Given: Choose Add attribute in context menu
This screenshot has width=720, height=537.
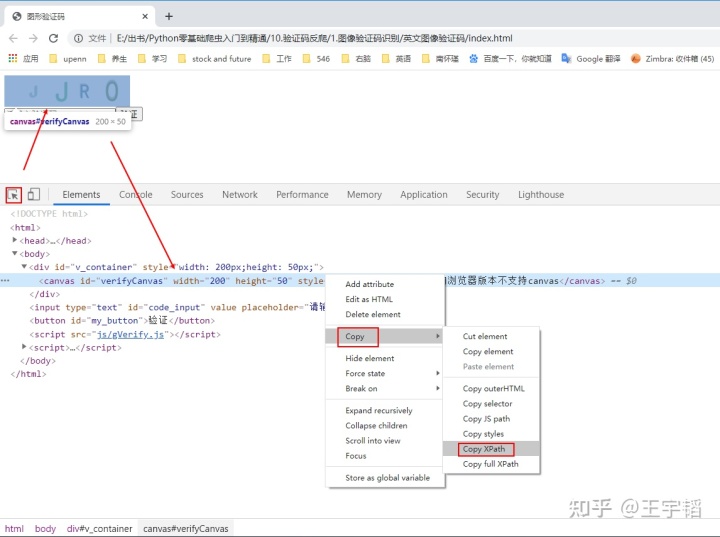Looking at the screenshot, I should pos(369,284).
